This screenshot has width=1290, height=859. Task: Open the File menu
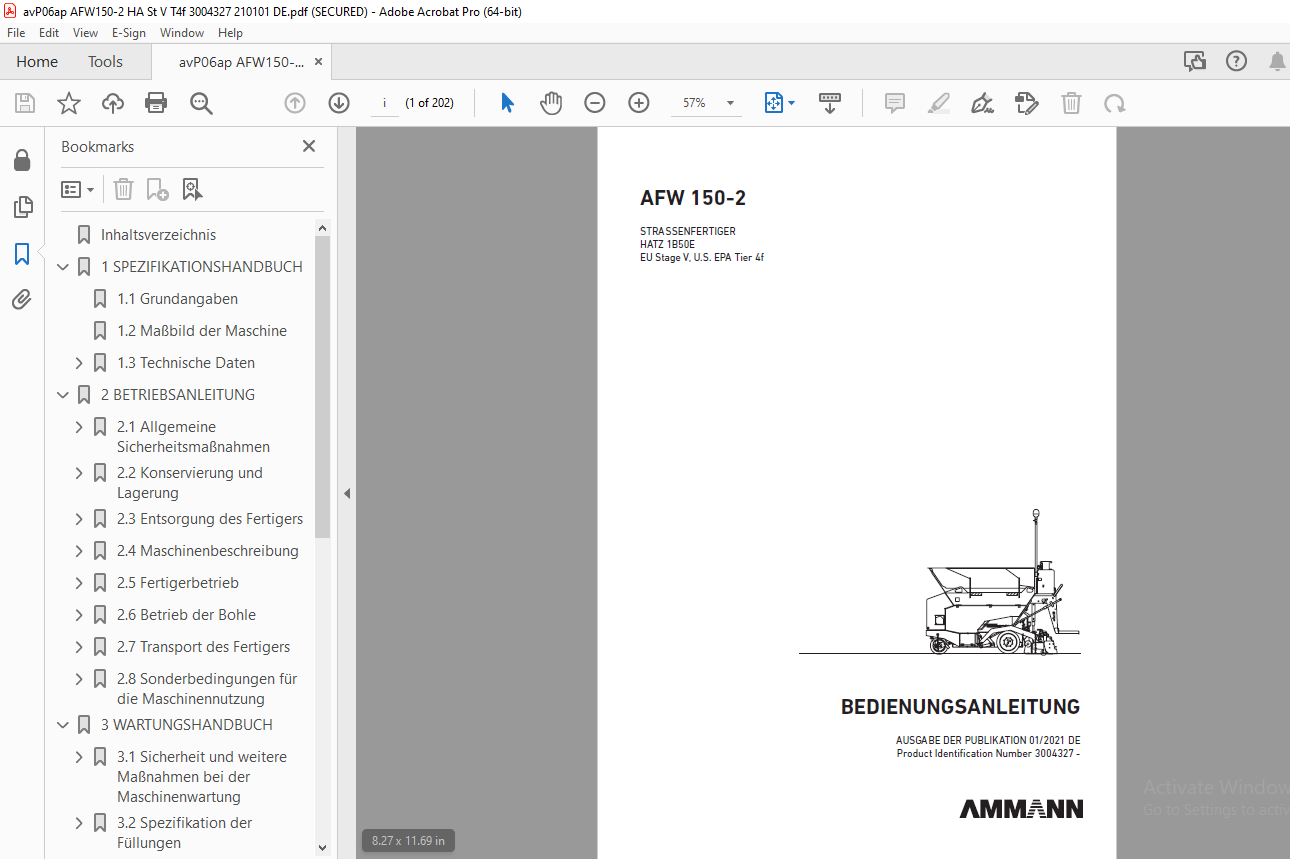16,33
